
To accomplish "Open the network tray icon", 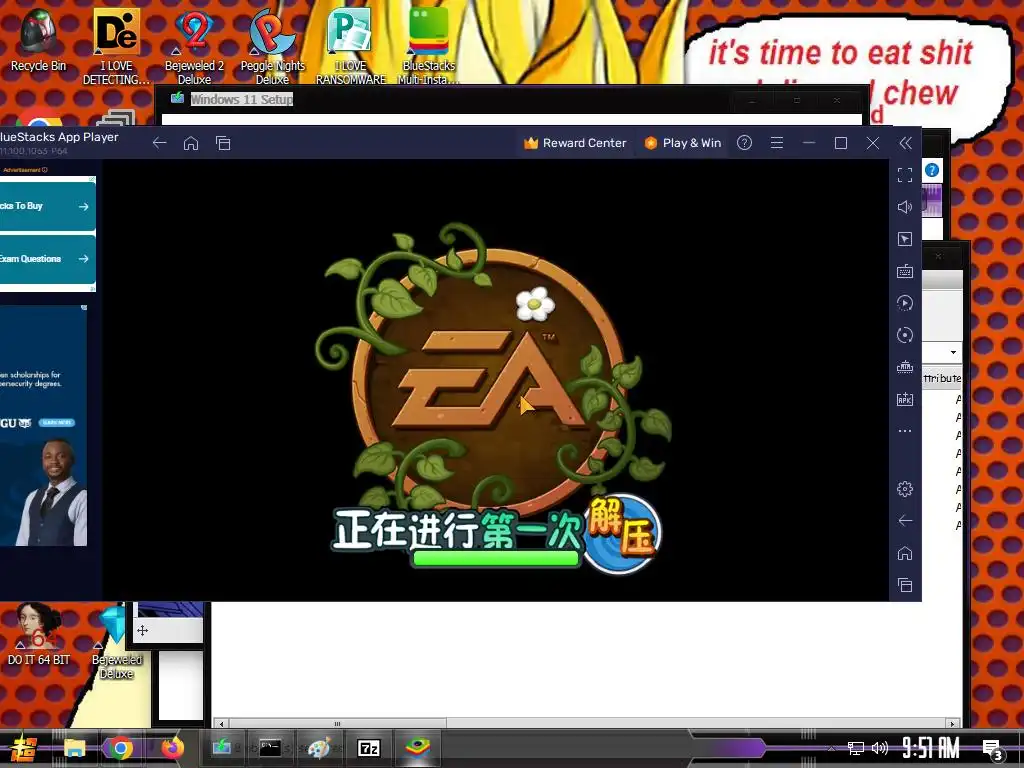I will point(856,748).
